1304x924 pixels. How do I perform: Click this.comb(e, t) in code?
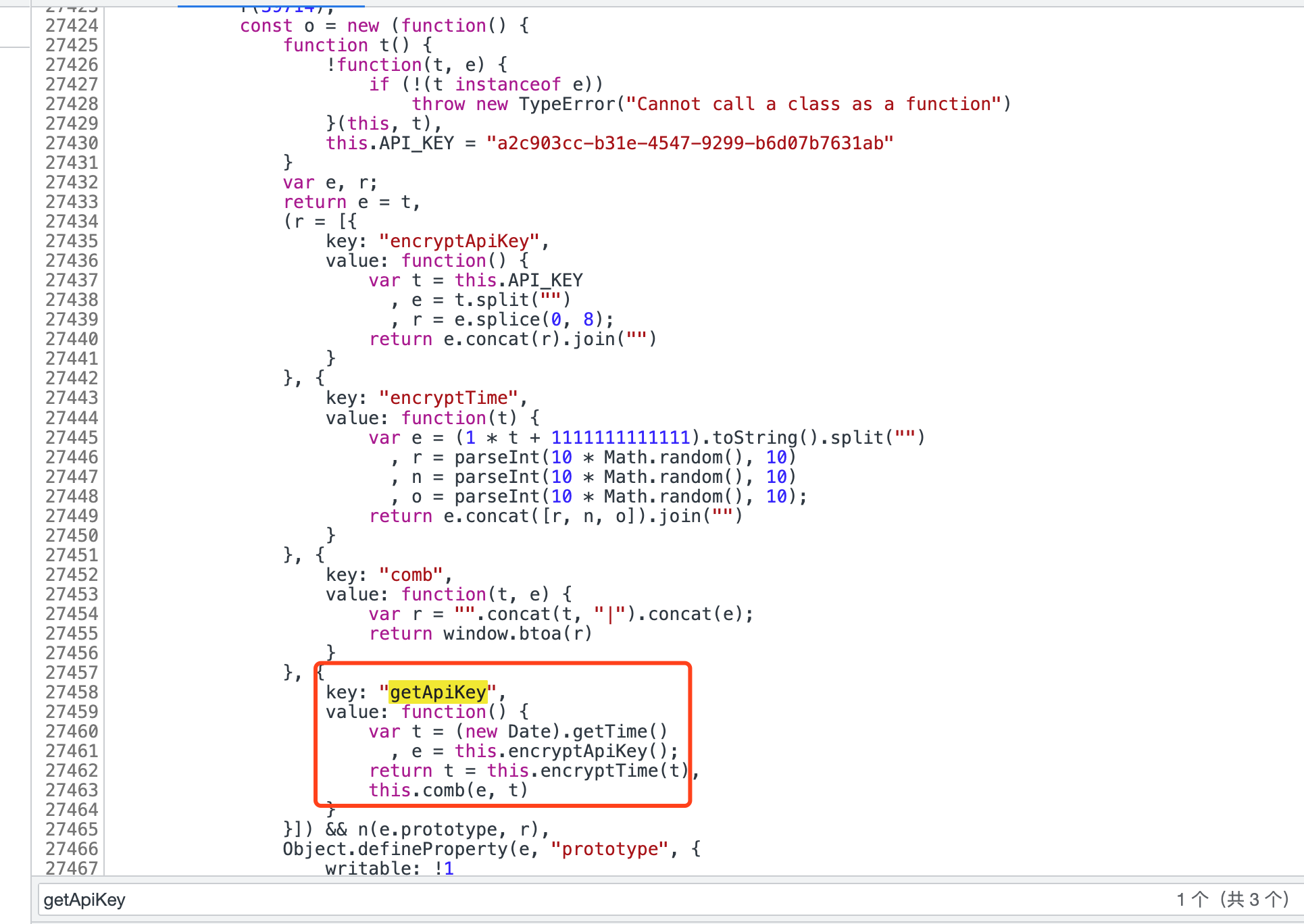pyautogui.click(x=448, y=790)
